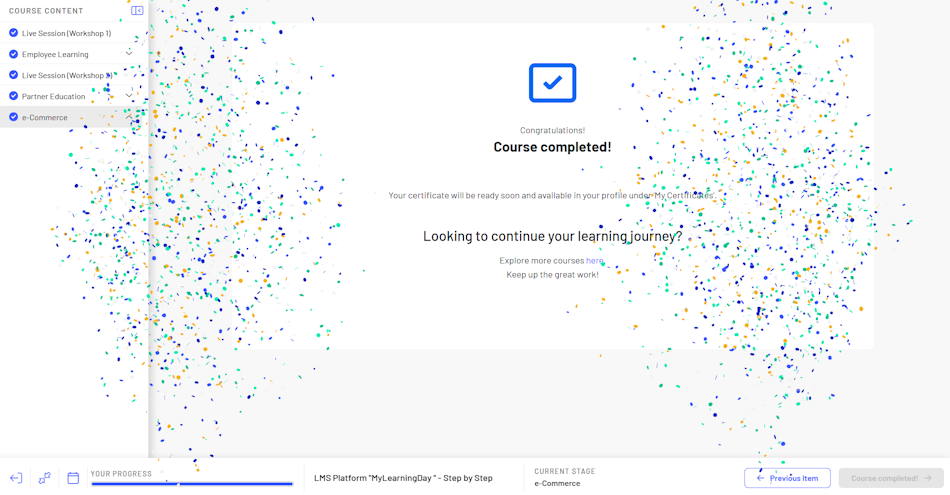The height and width of the screenshot is (495, 950).
Task: Click the 'Congratulations!' text
Action: click(x=552, y=130)
